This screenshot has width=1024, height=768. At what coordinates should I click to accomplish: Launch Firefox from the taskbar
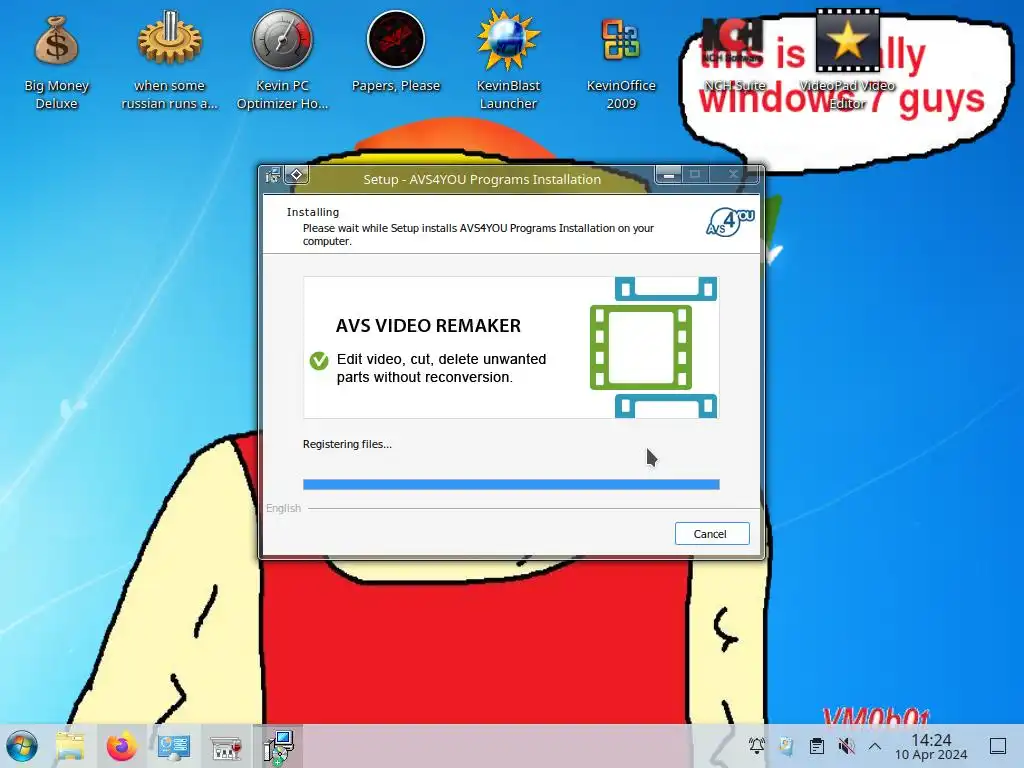click(121, 746)
